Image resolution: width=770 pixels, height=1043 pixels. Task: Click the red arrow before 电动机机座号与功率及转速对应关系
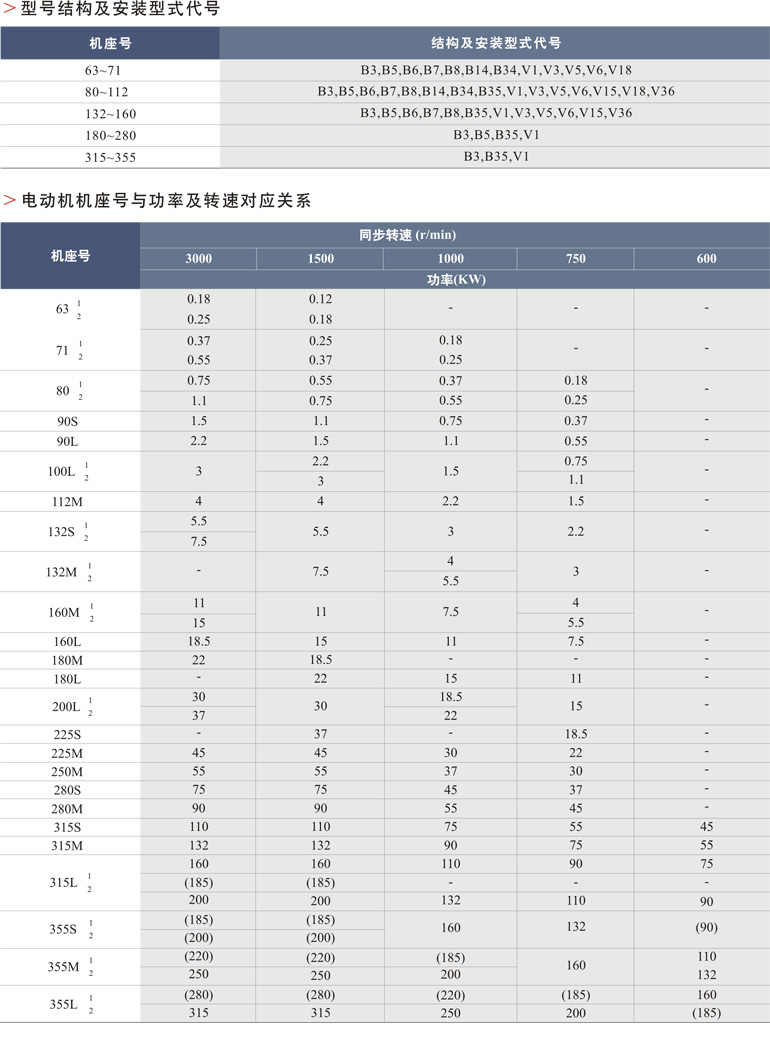[9, 201]
